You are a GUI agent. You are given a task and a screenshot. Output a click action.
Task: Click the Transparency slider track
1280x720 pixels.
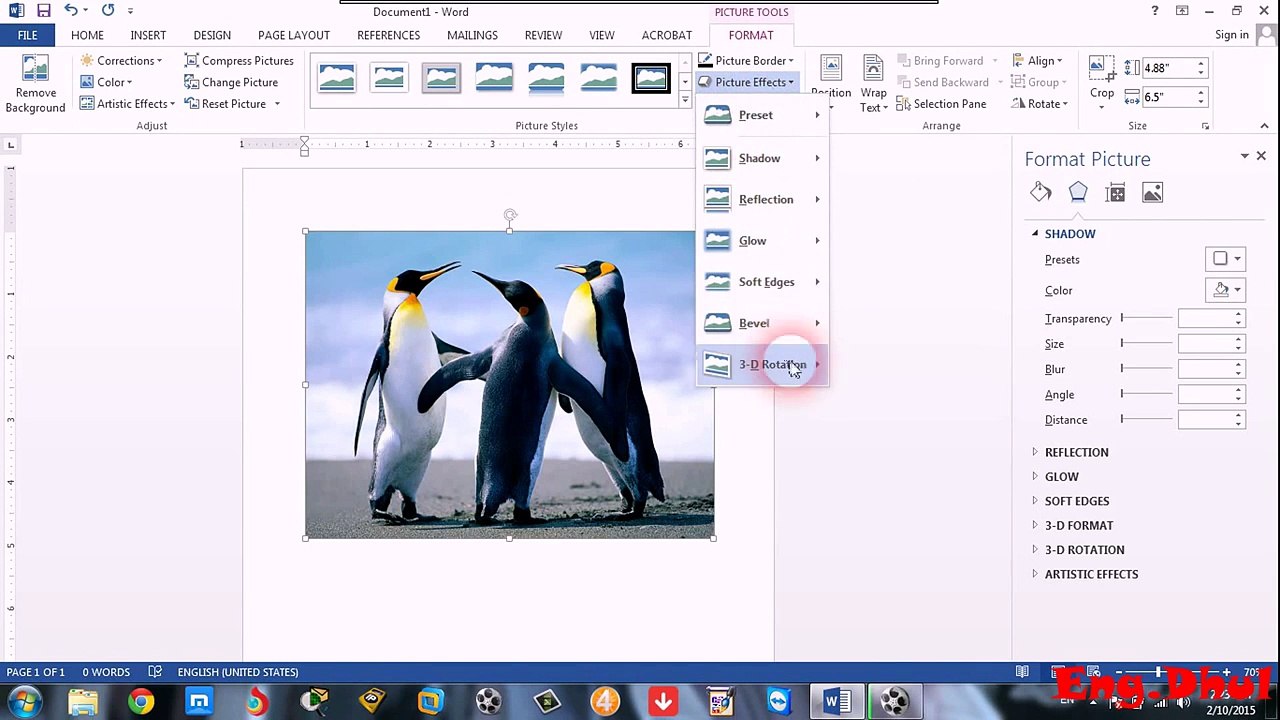coord(1147,318)
